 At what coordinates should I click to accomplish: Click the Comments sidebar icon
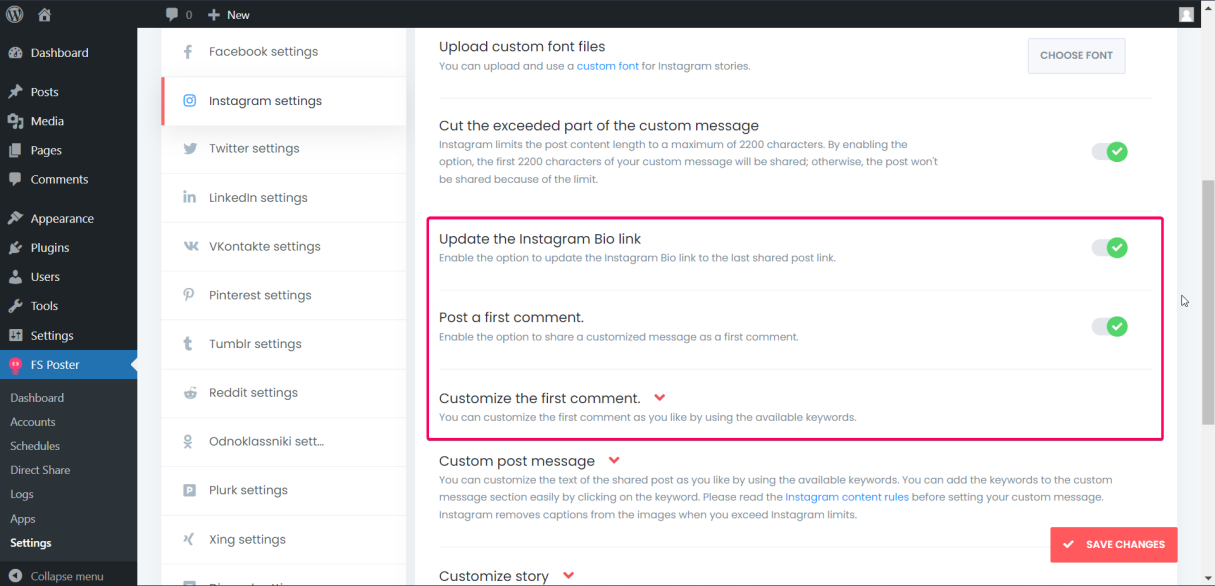(15, 179)
